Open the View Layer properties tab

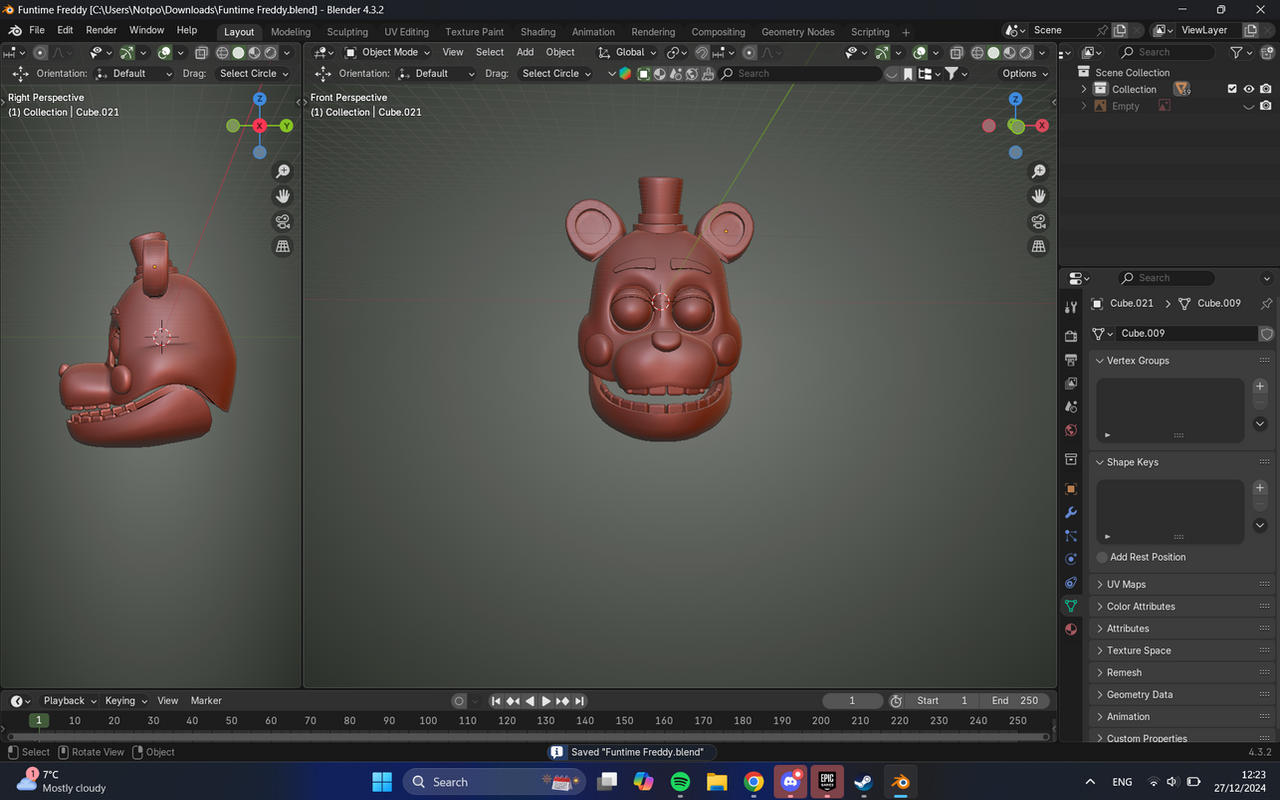pos(1071,383)
